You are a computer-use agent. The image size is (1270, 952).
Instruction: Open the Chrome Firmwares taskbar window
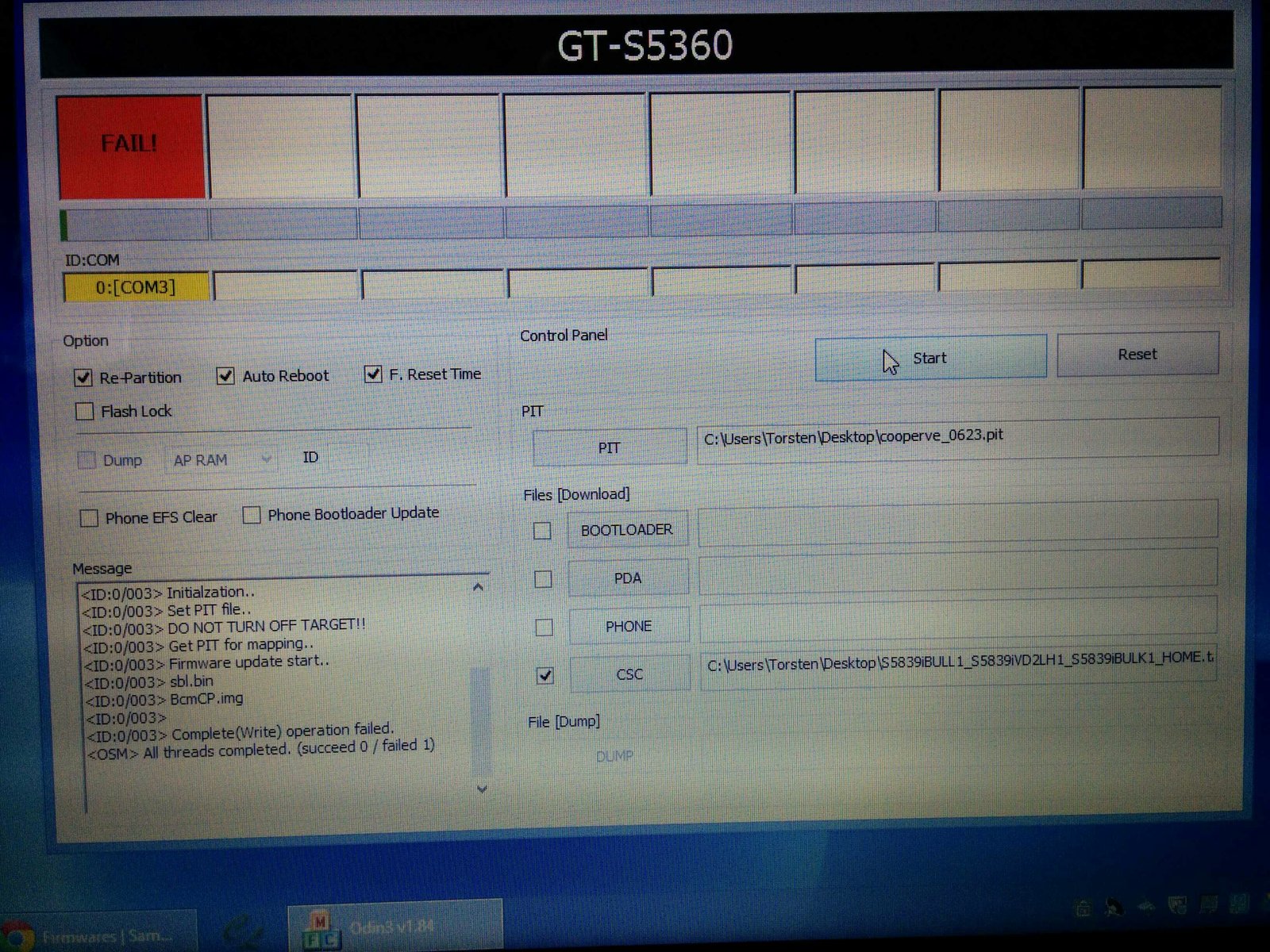[95, 935]
